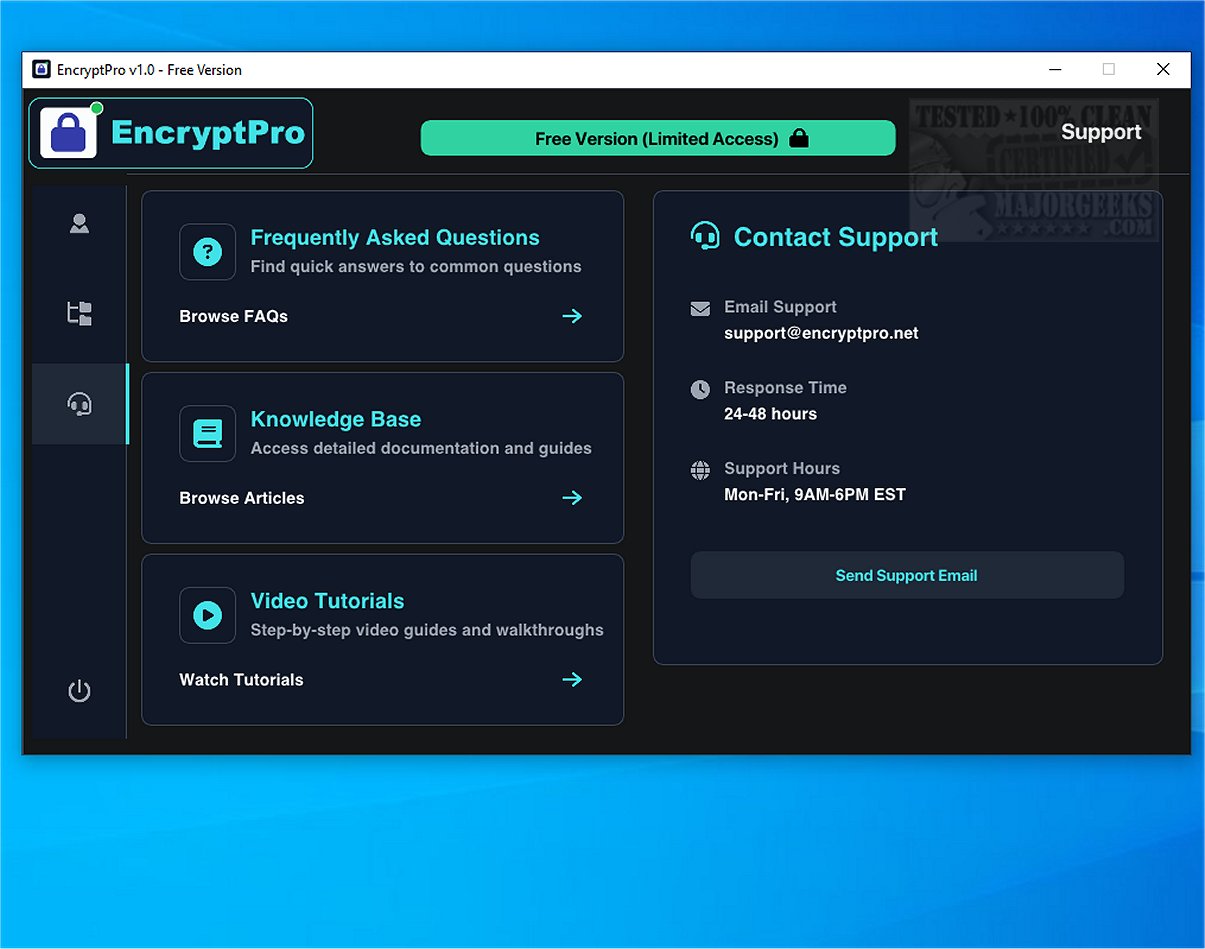The image size is (1205, 949).
Task: Click the headset icon beside Contact Support
Action: (x=705, y=236)
